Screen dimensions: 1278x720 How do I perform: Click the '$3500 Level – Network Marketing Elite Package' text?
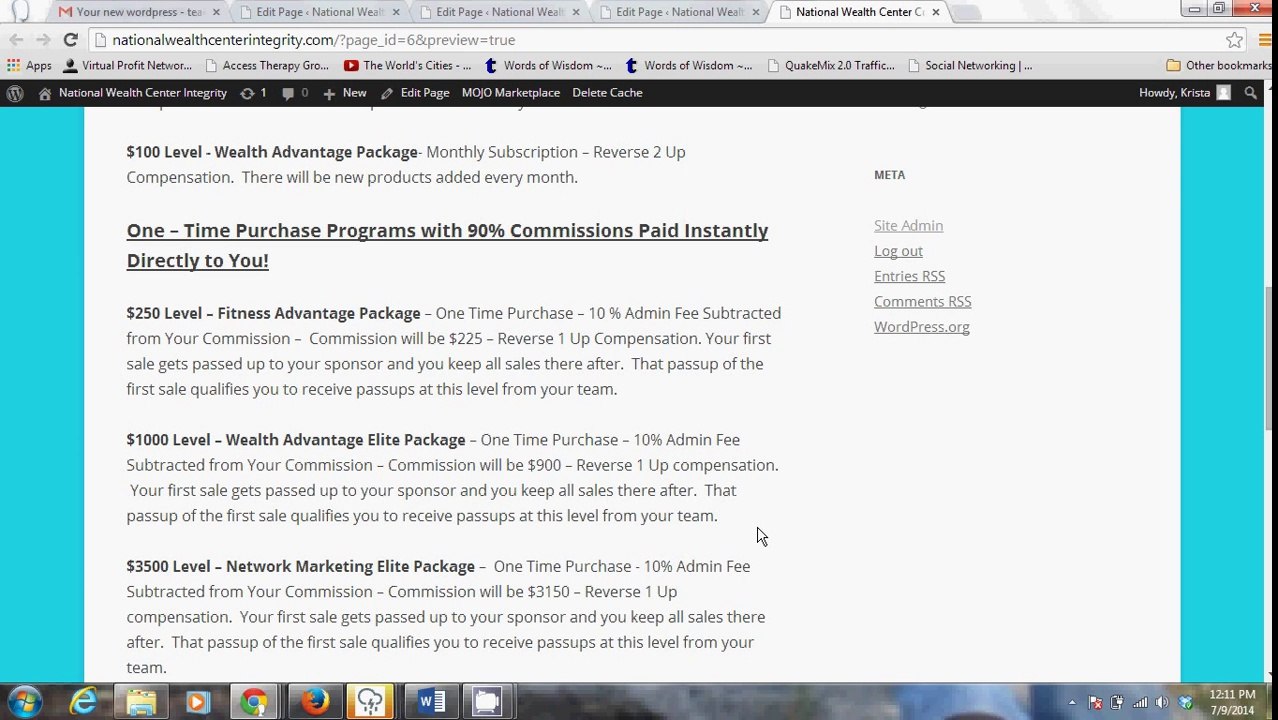(x=300, y=566)
